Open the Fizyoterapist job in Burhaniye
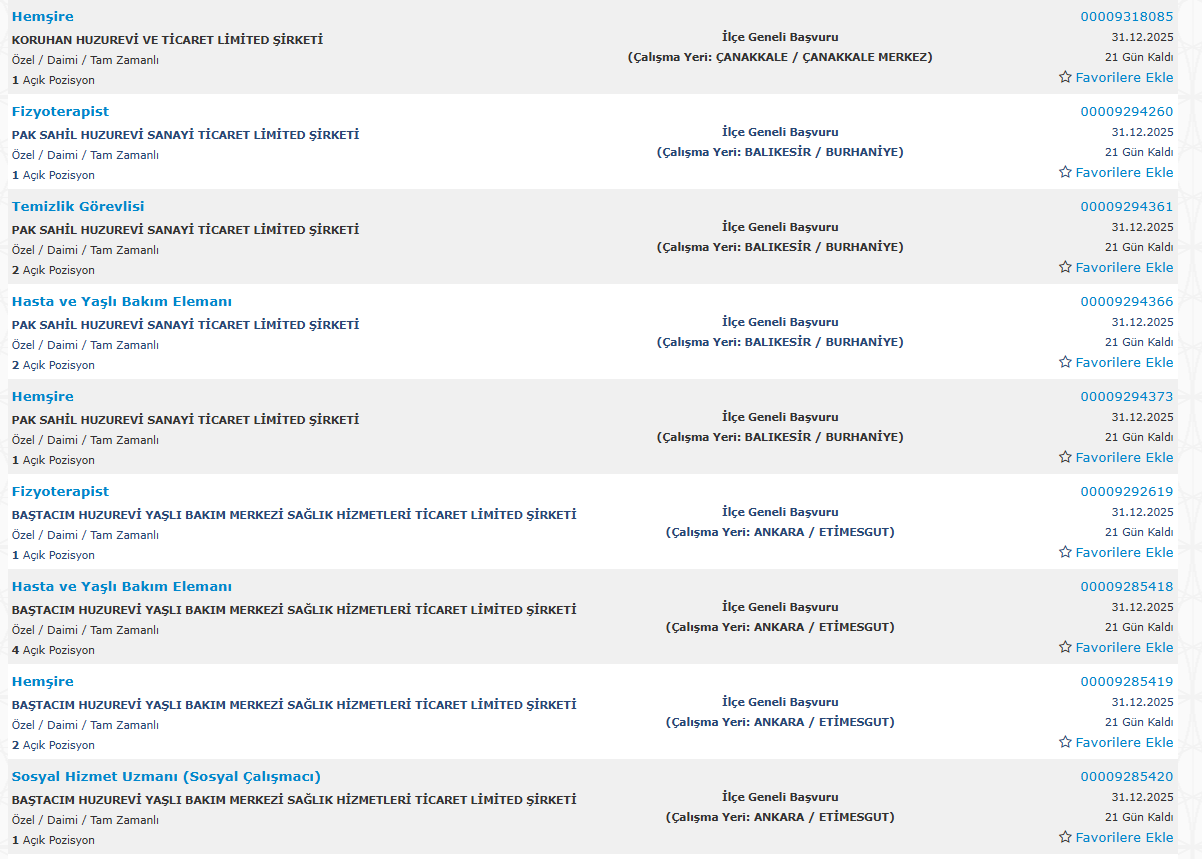Image resolution: width=1202 pixels, height=859 pixels. [60, 112]
